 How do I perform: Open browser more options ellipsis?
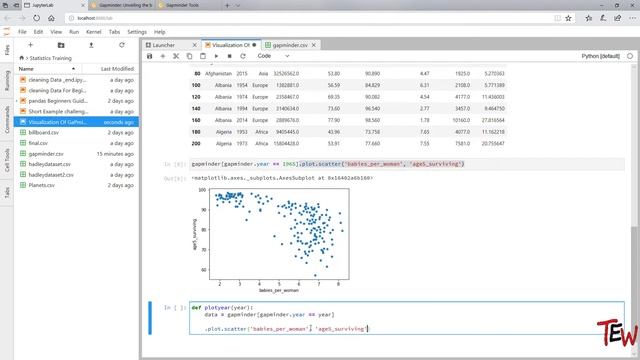632,18
